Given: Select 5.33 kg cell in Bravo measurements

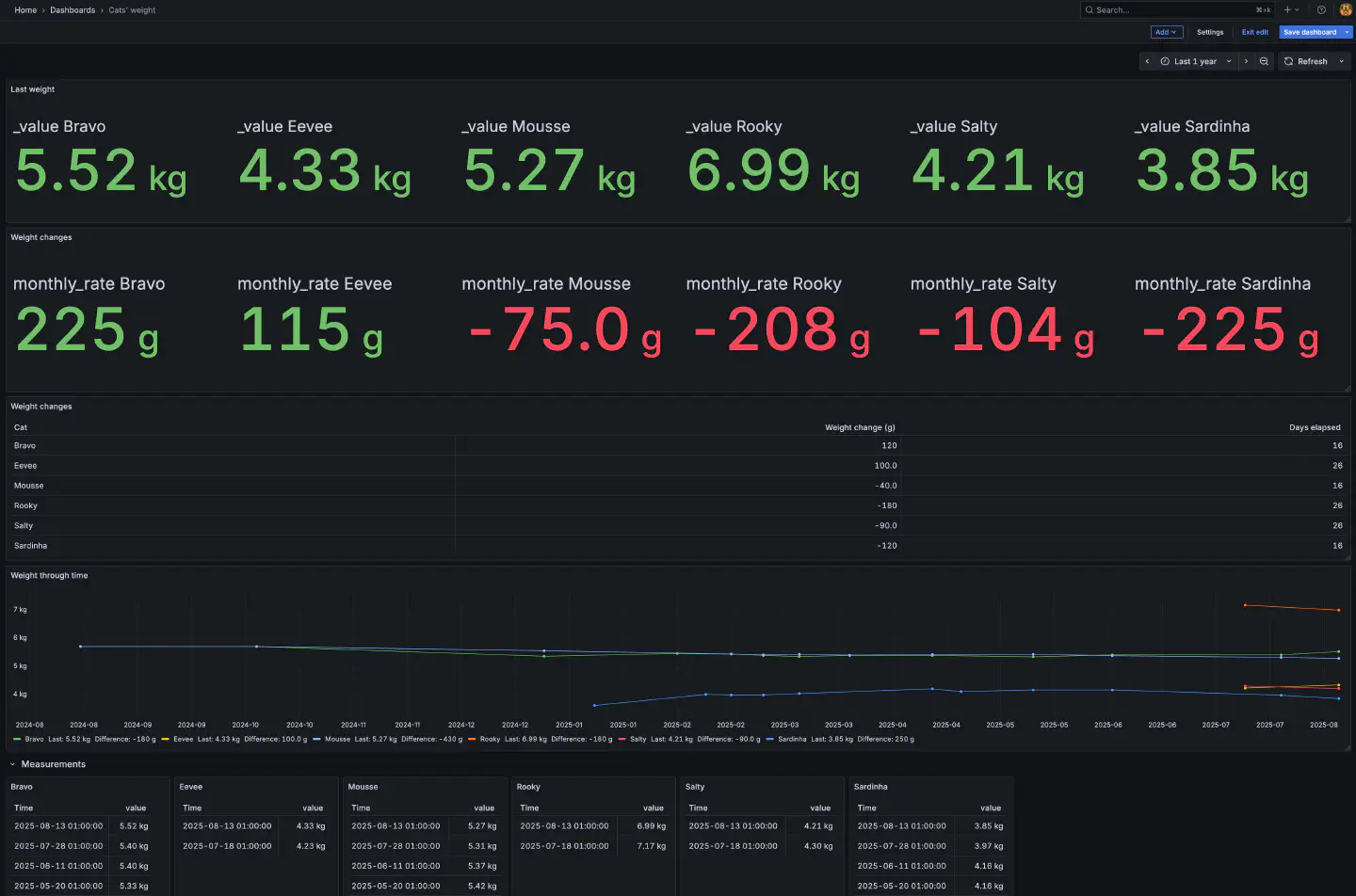Looking at the screenshot, I should [x=134, y=886].
